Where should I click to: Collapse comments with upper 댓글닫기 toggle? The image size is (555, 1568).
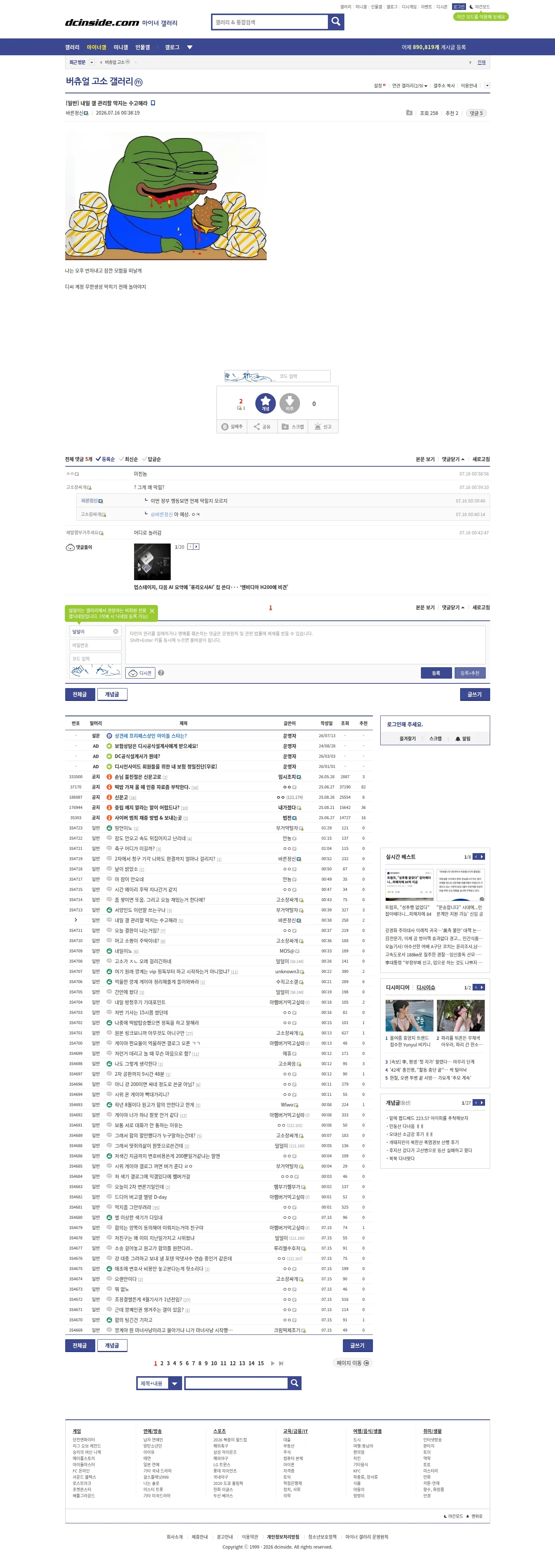(x=453, y=459)
